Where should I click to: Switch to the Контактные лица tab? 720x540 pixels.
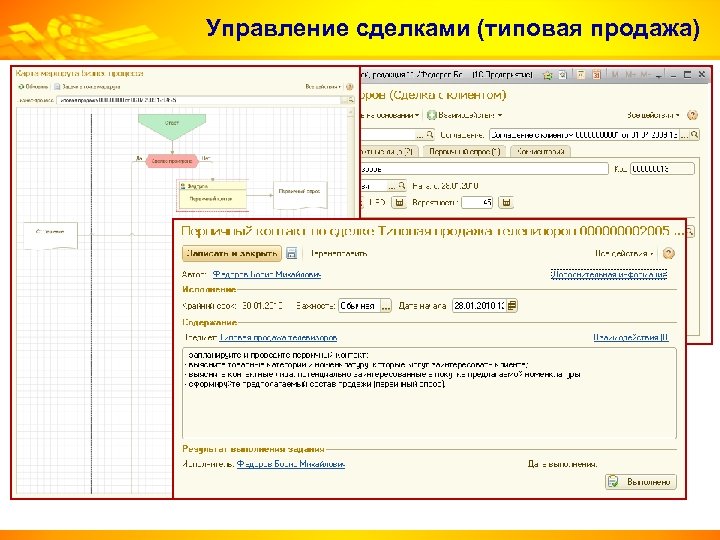pos(389,152)
